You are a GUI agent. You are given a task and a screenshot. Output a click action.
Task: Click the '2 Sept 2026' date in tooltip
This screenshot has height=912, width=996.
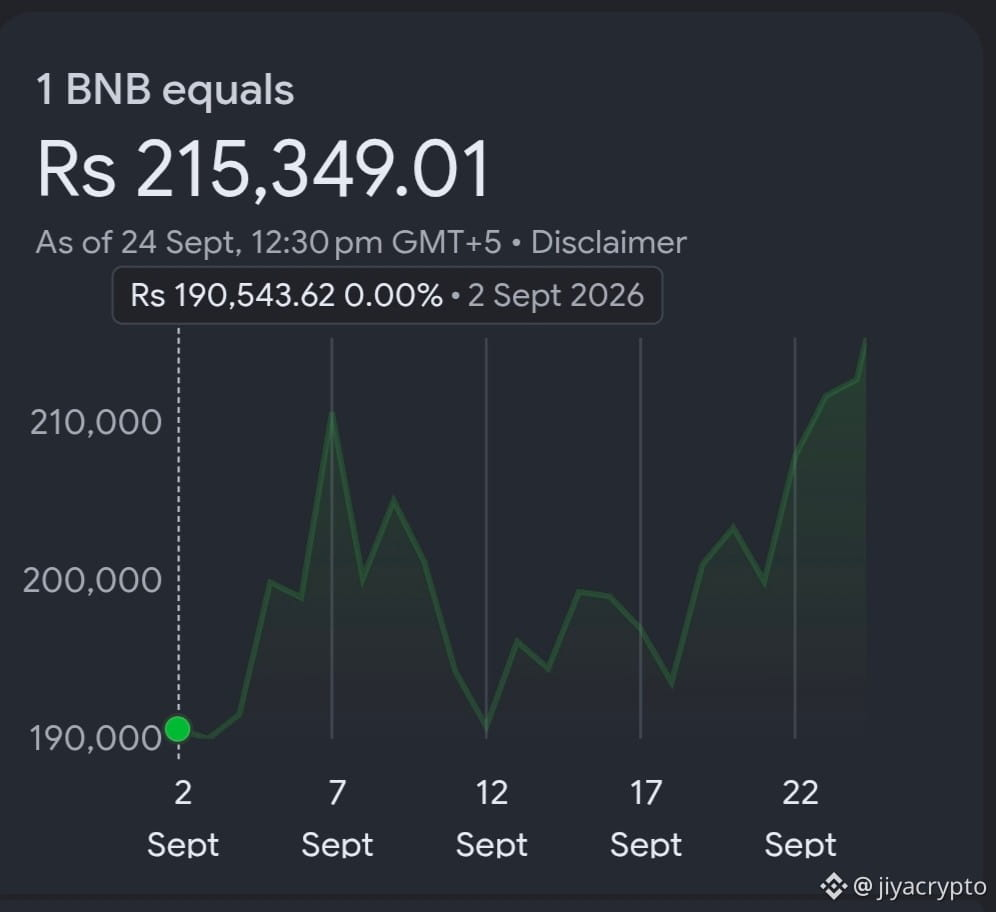coord(556,295)
